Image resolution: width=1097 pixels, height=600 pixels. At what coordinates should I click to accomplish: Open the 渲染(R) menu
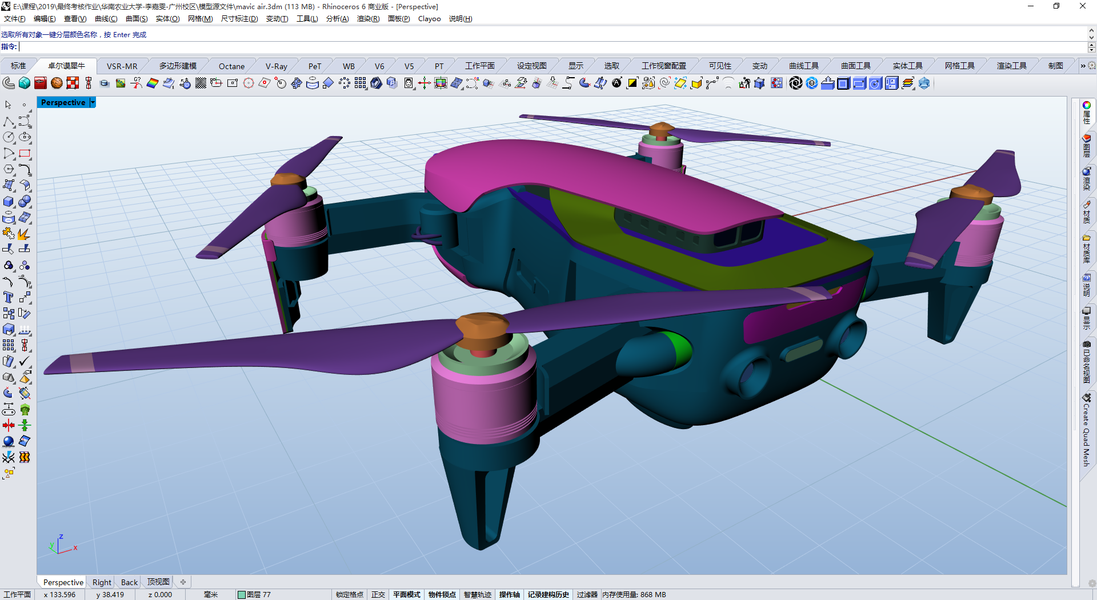(x=368, y=19)
